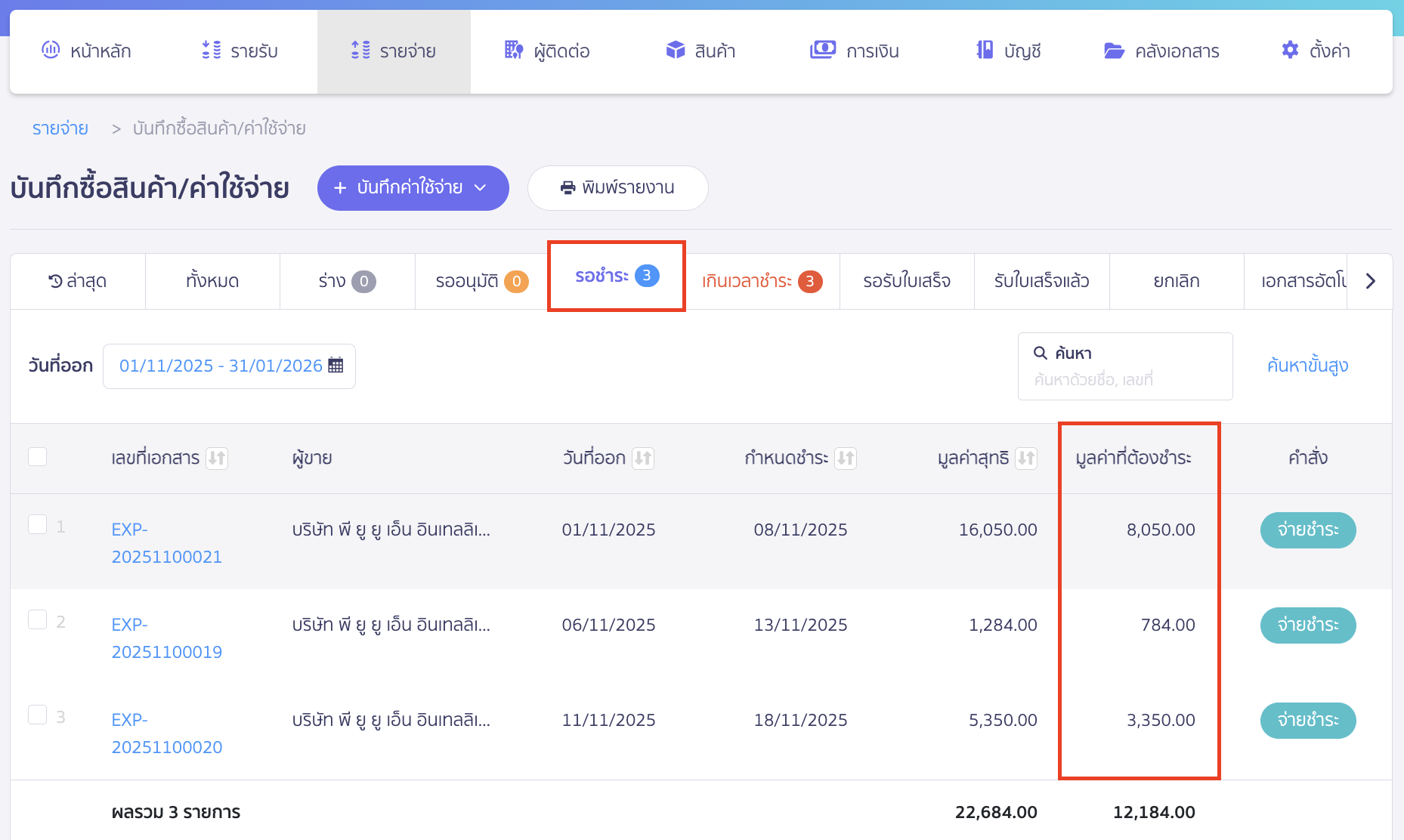The image size is (1404, 840).
Task: Open the ตั้งค่า gear icon
Action: 1290,50
